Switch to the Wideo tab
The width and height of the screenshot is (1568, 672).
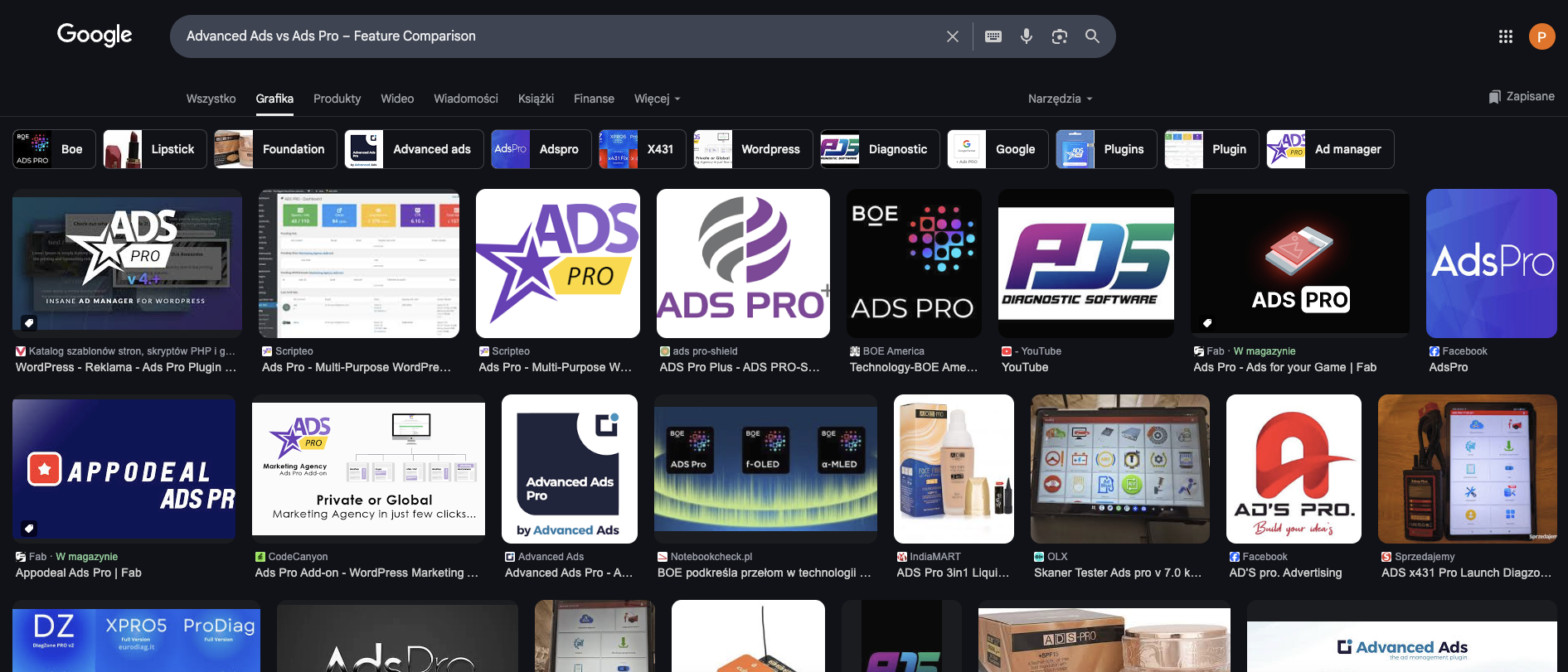[x=397, y=99]
